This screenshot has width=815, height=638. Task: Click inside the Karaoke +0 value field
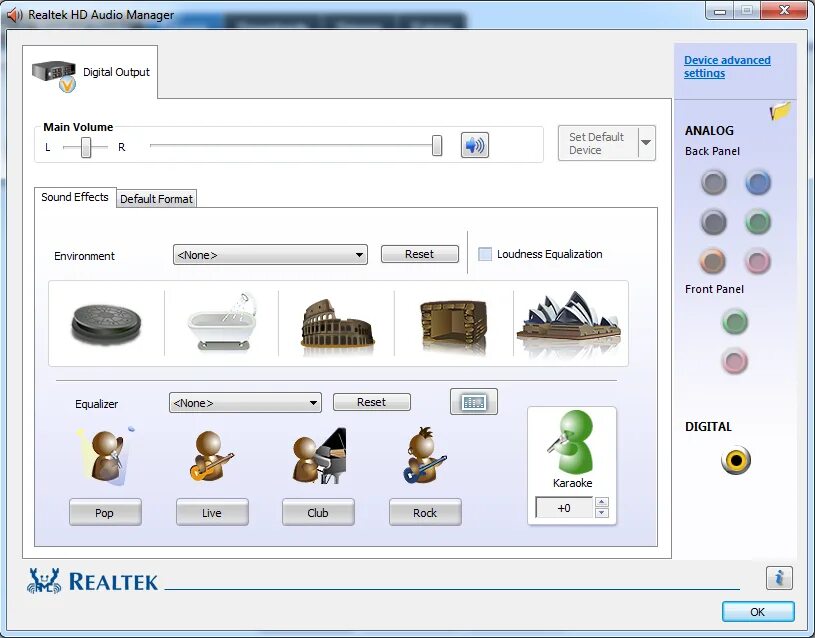564,508
